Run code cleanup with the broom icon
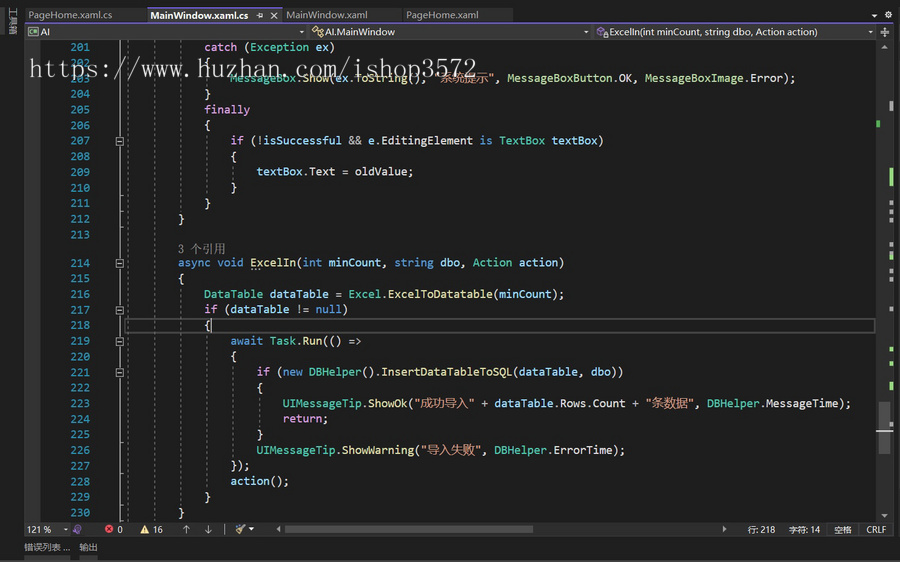 (240, 529)
